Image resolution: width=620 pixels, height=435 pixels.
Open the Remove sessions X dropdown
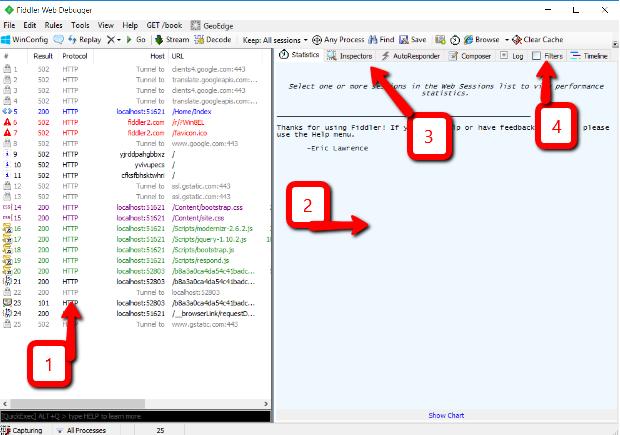[114, 40]
